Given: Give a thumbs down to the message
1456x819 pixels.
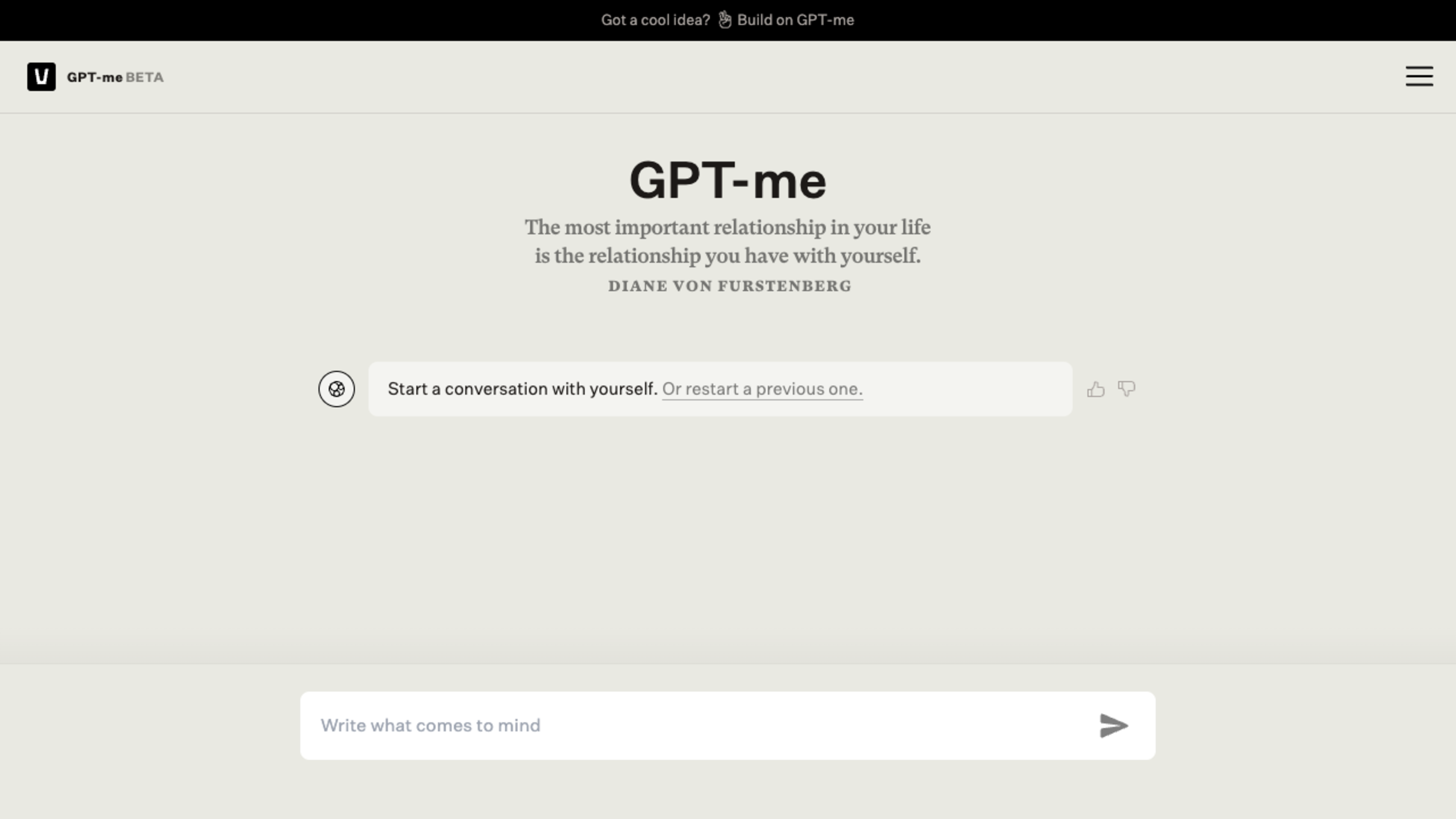Looking at the screenshot, I should (x=1127, y=389).
